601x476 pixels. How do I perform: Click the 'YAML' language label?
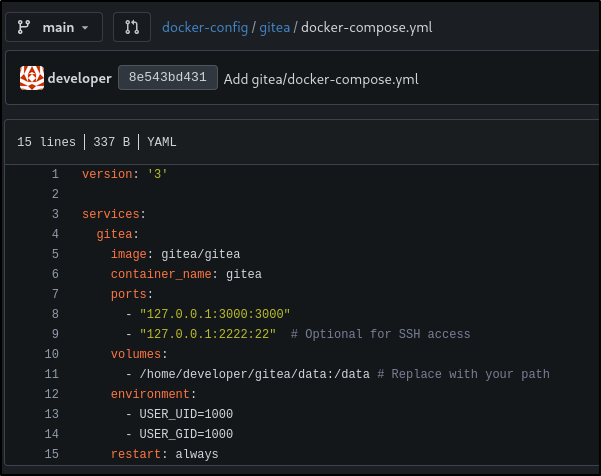pyautogui.click(x=162, y=142)
